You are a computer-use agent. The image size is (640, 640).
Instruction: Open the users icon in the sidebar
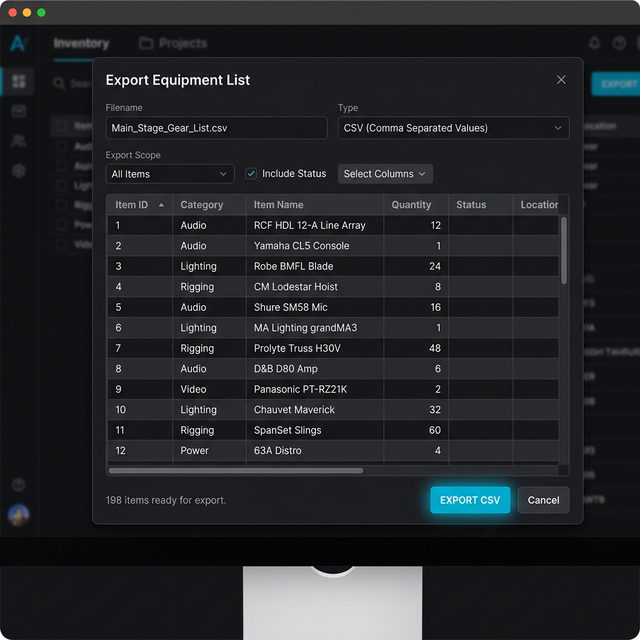(x=19, y=141)
